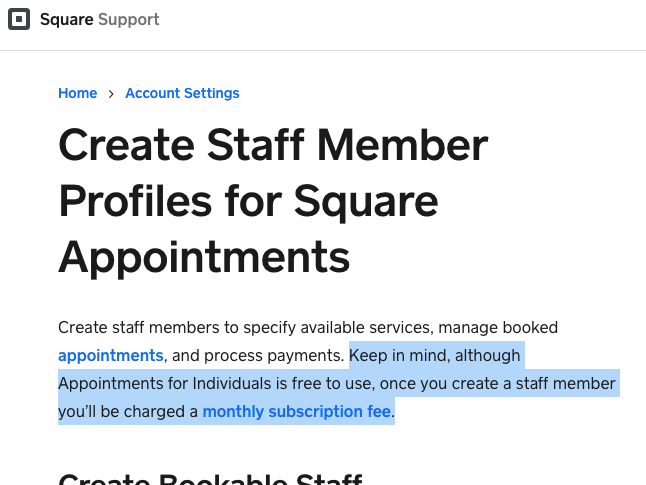Open the monthly subscription fee link

(x=297, y=411)
